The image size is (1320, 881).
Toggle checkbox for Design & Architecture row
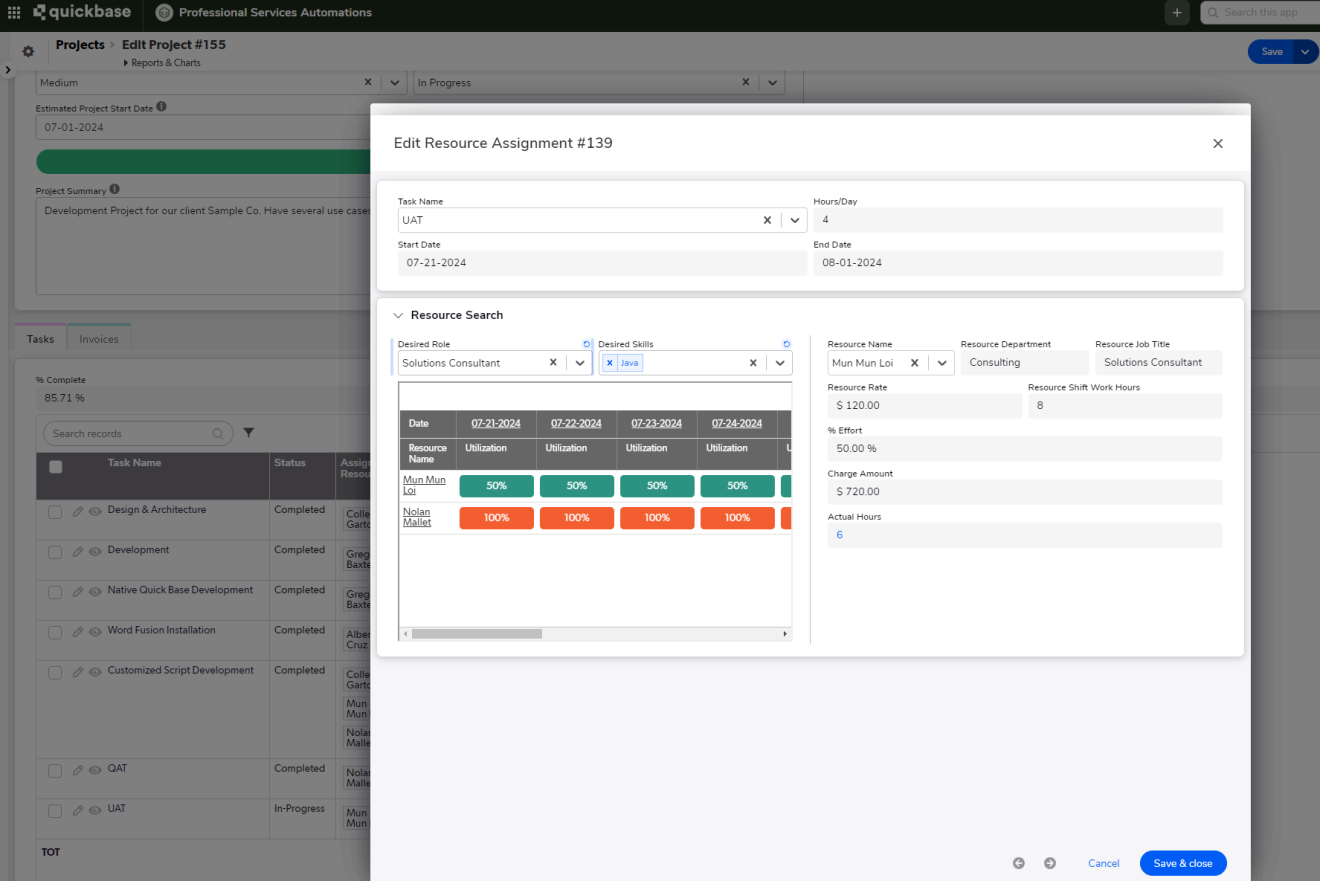56,511
